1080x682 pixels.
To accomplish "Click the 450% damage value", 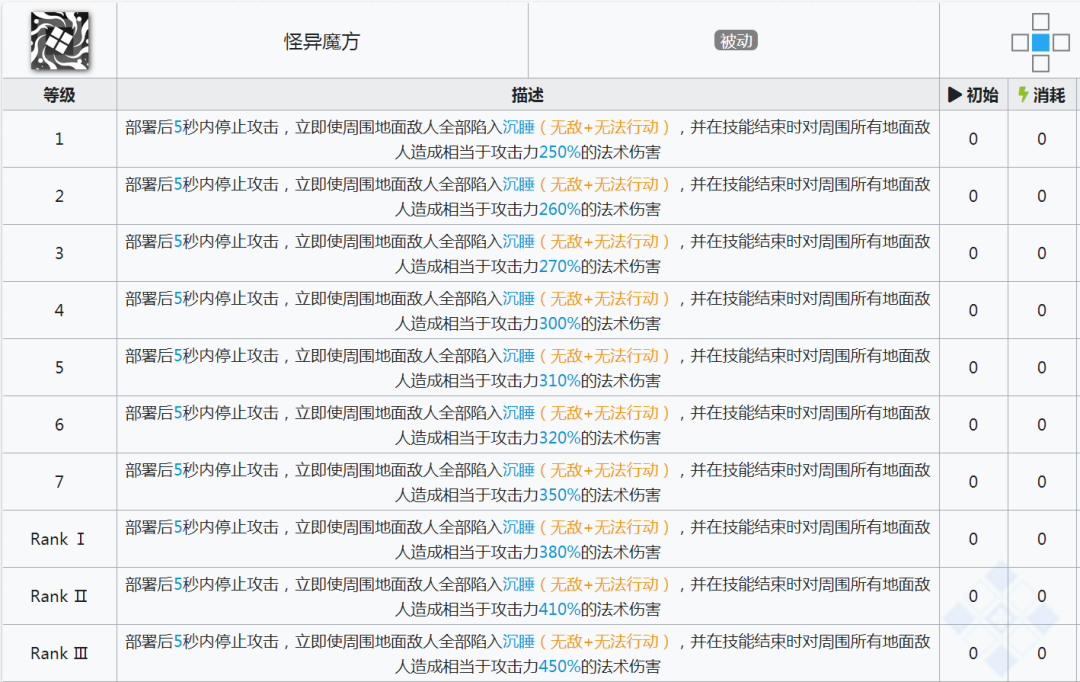I will (560, 666).
